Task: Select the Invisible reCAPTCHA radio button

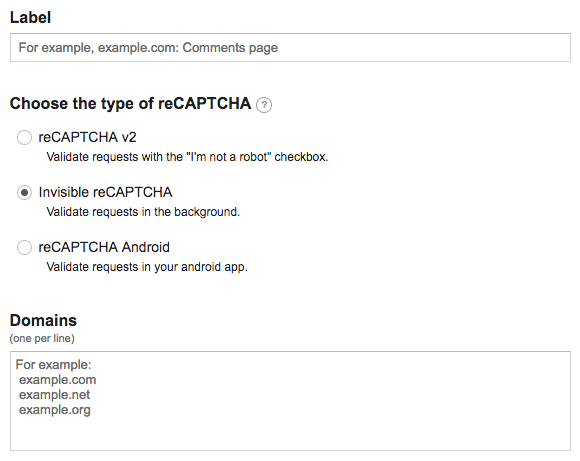Action: tap(24, 192)
